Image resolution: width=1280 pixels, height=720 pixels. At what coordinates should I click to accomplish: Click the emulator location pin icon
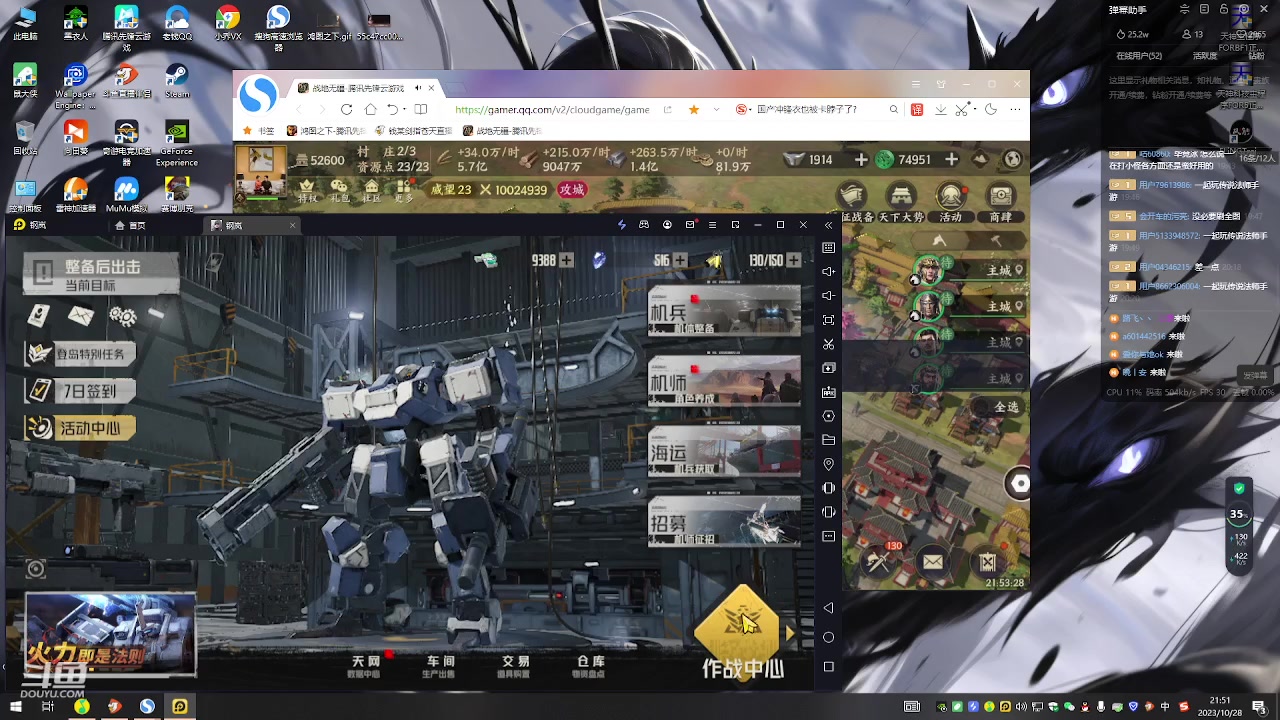click(x=828, y=464)
